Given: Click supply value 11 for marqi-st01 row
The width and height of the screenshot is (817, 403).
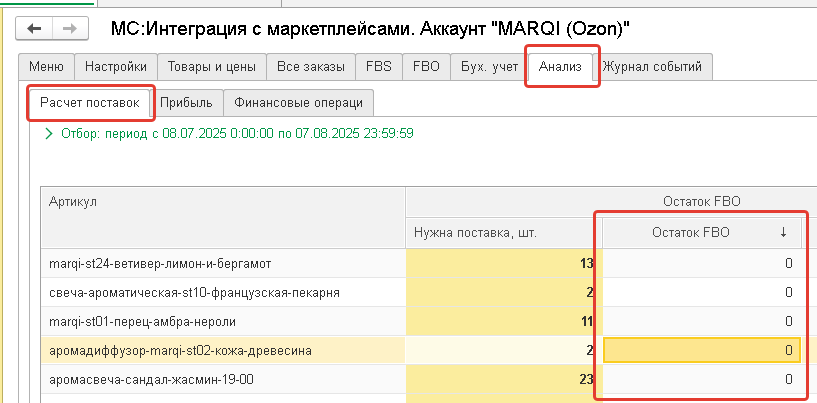Looking at the screenshot, I should click(x=504, y=322).
